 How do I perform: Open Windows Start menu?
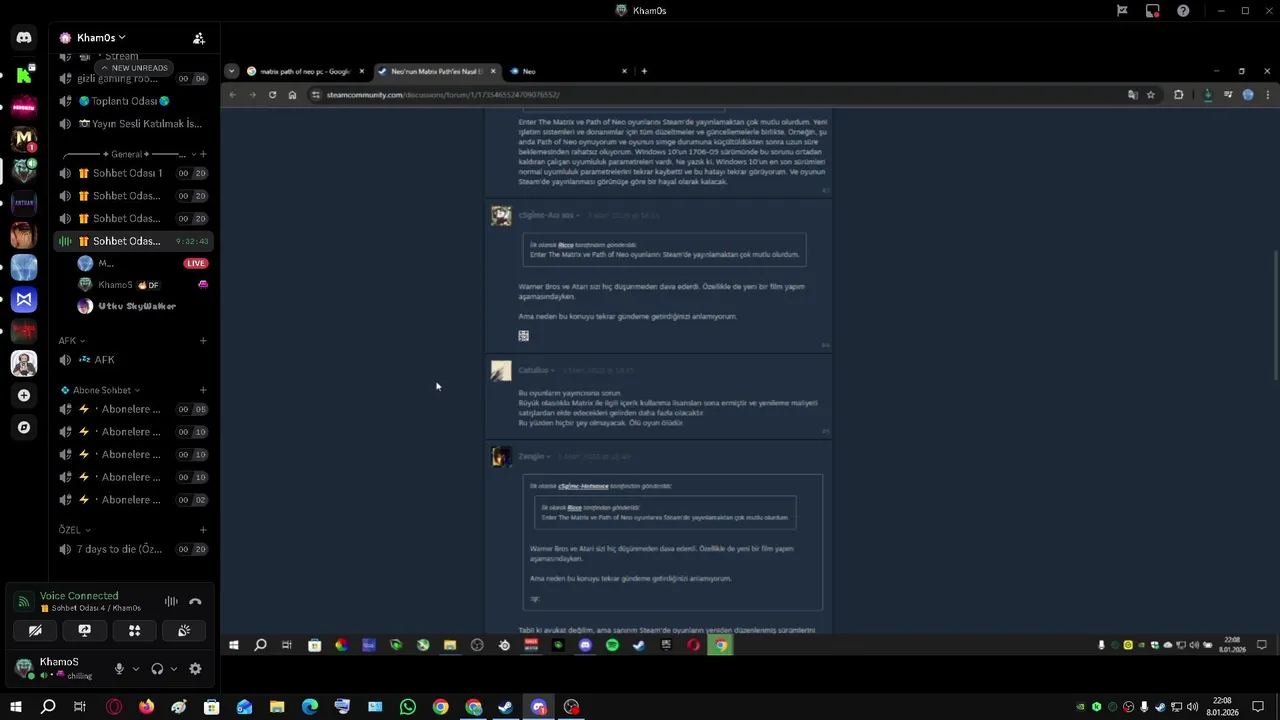tap(16, 707)
